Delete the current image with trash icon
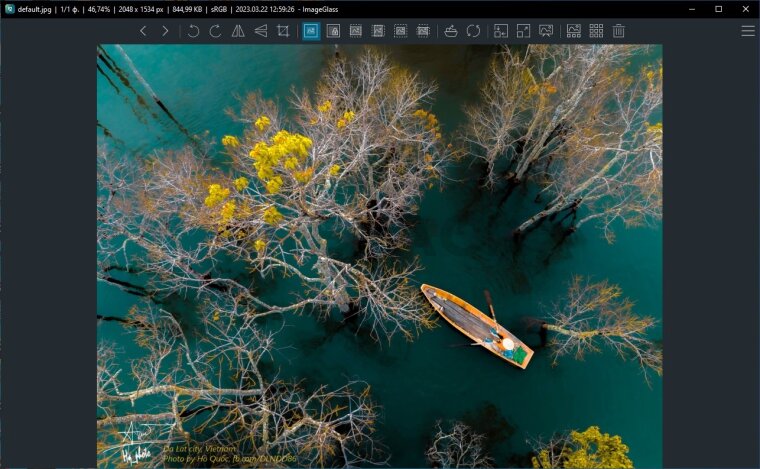This screenshot has width=760, height=469. [619, 31]
